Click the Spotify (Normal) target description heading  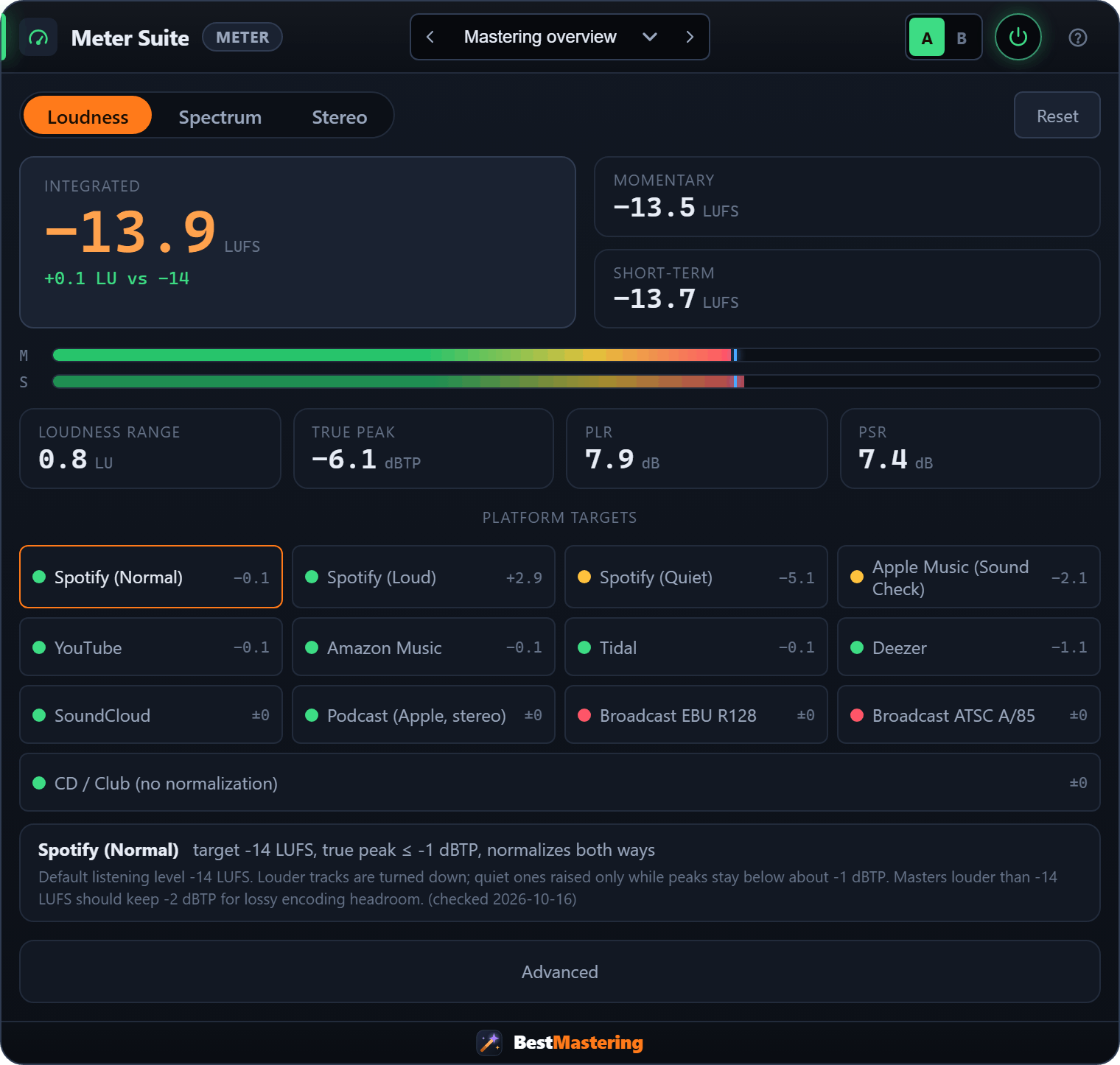pyautogui.click(x=108, y=850)
